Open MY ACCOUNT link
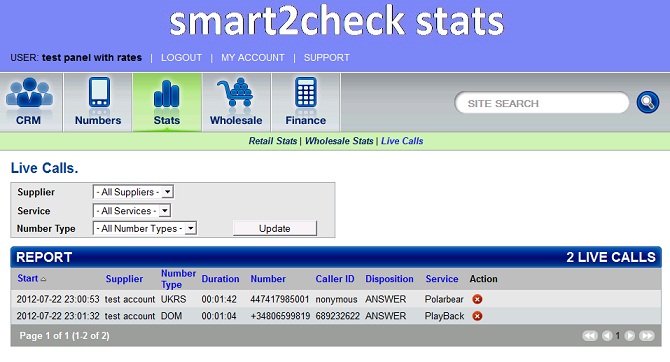 point(253,58)
